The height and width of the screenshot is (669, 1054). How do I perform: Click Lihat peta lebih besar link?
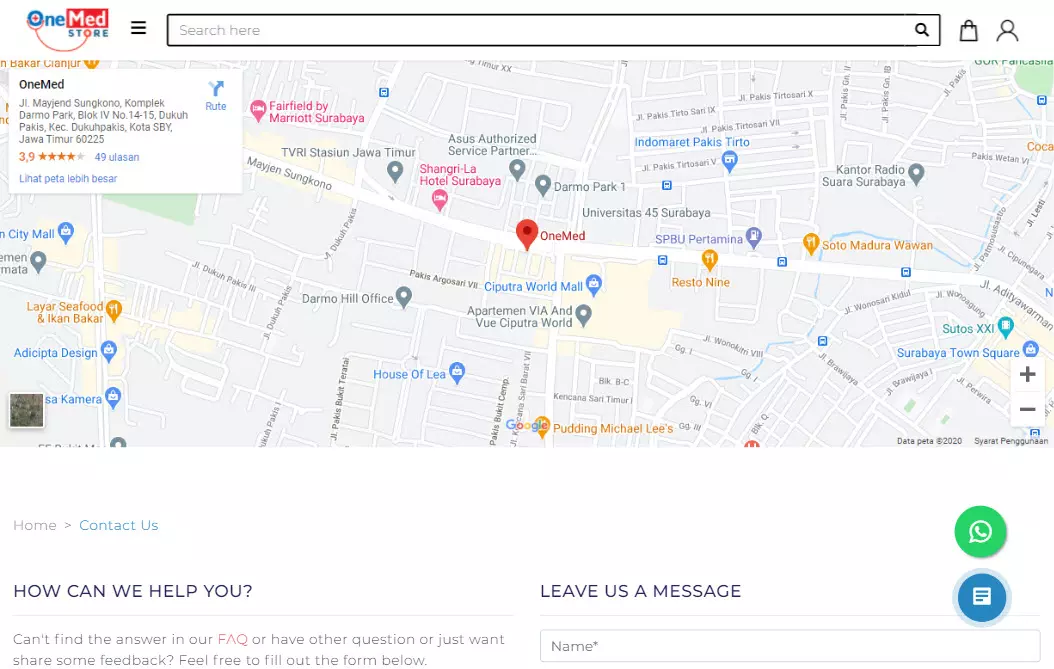(68, 179)
